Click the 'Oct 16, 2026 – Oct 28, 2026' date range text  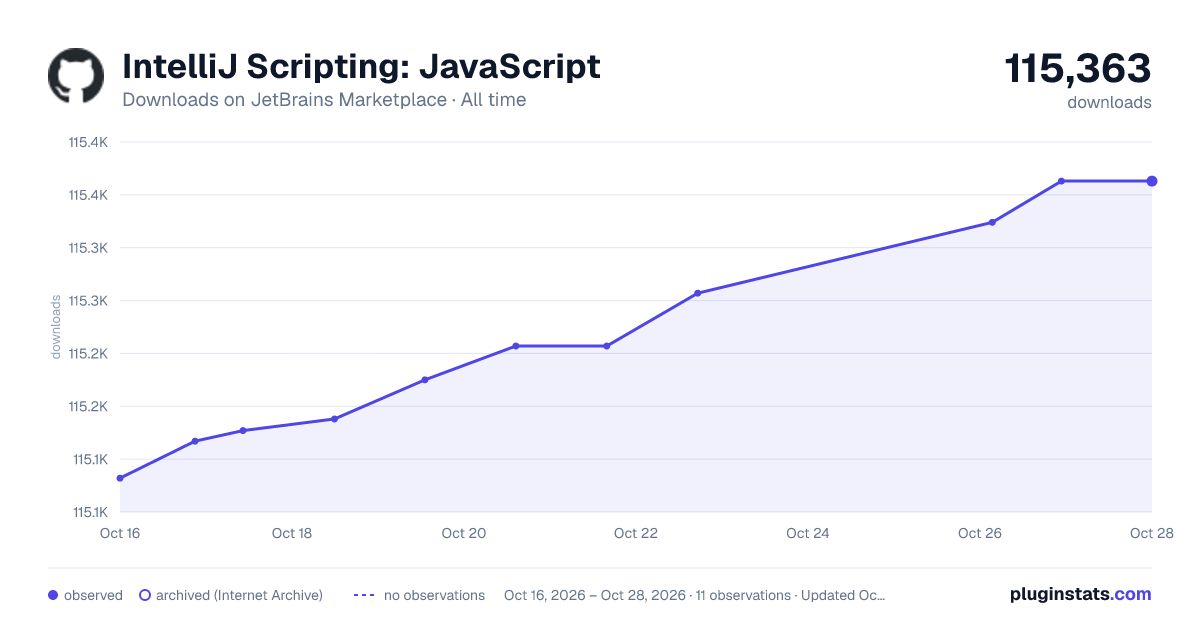[595, 595]
